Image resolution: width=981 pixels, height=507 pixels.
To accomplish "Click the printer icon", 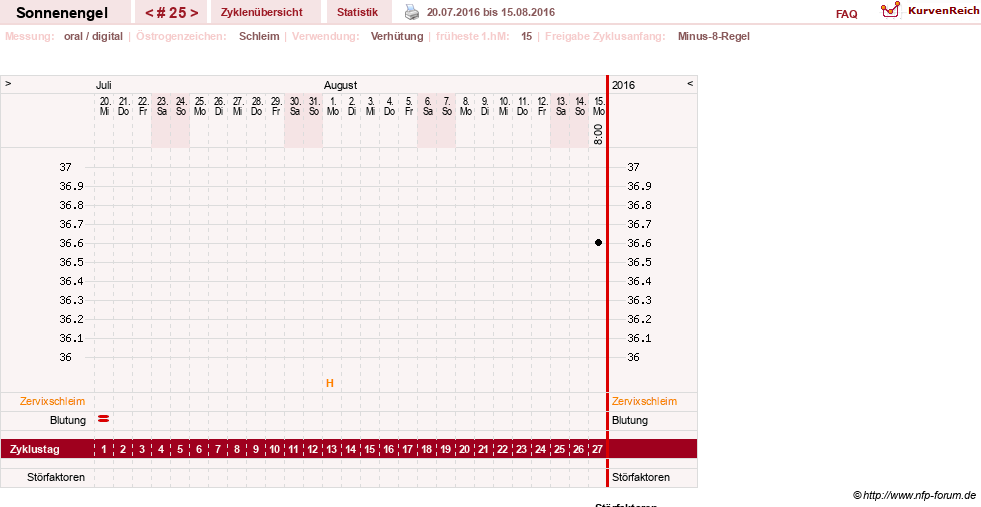I will [412, 12].
